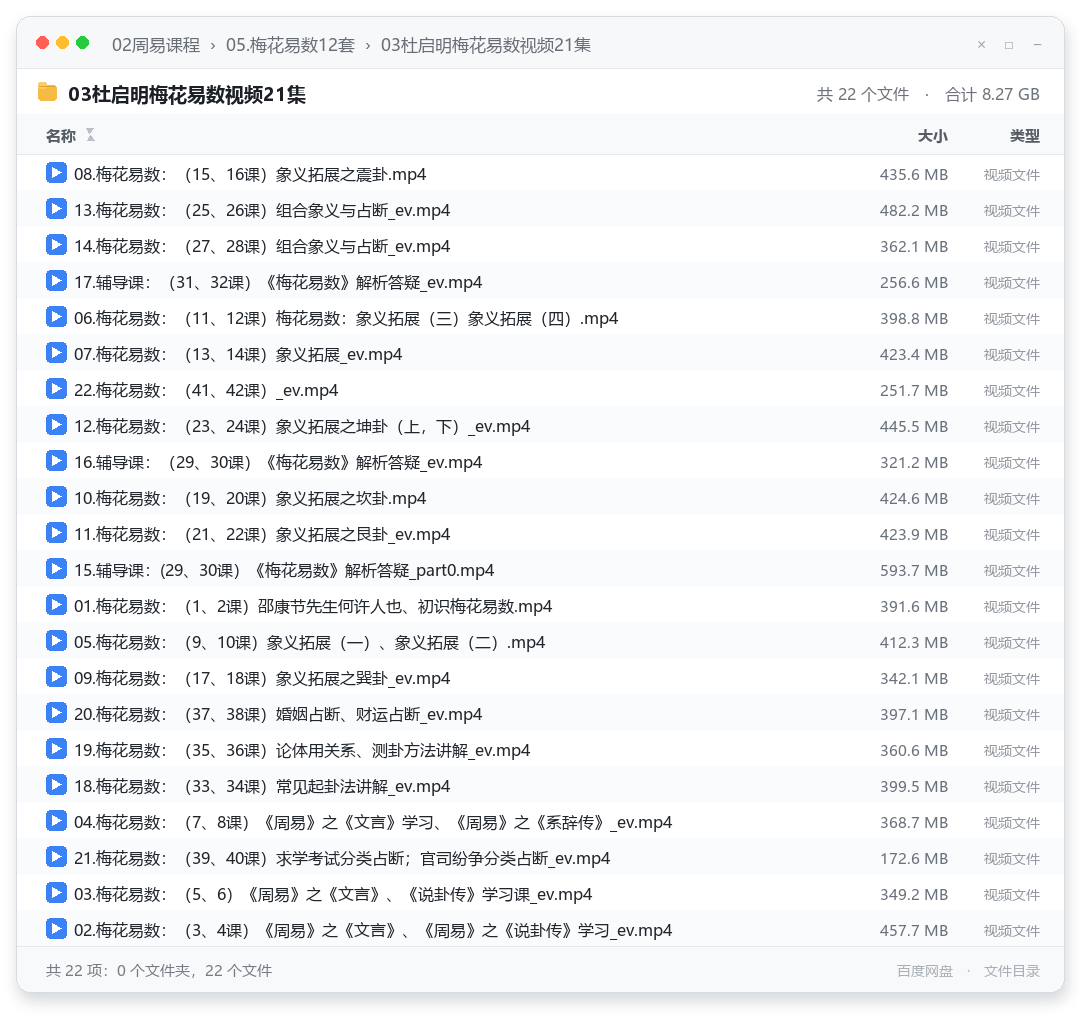Click the yellow traffic-light minimize button

[x=63, y=43]
